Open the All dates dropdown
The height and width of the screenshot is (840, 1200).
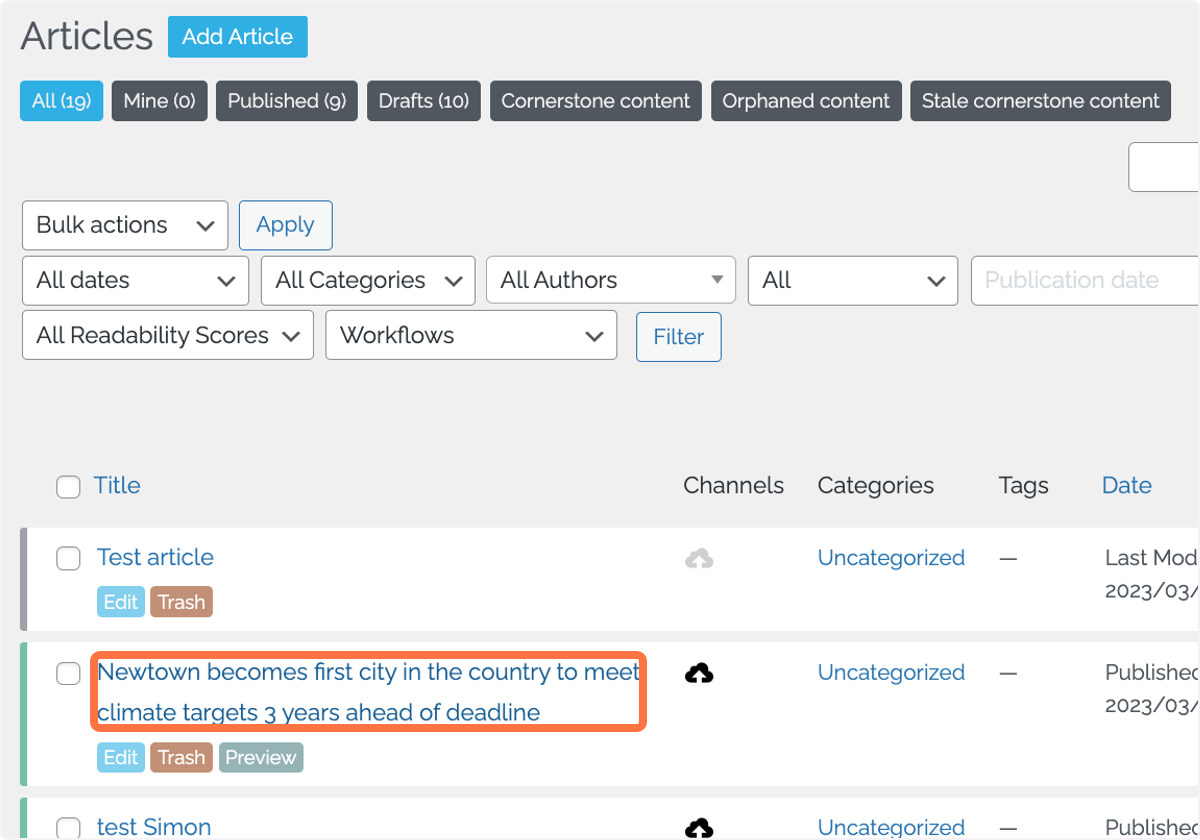(x=135, y=280)
